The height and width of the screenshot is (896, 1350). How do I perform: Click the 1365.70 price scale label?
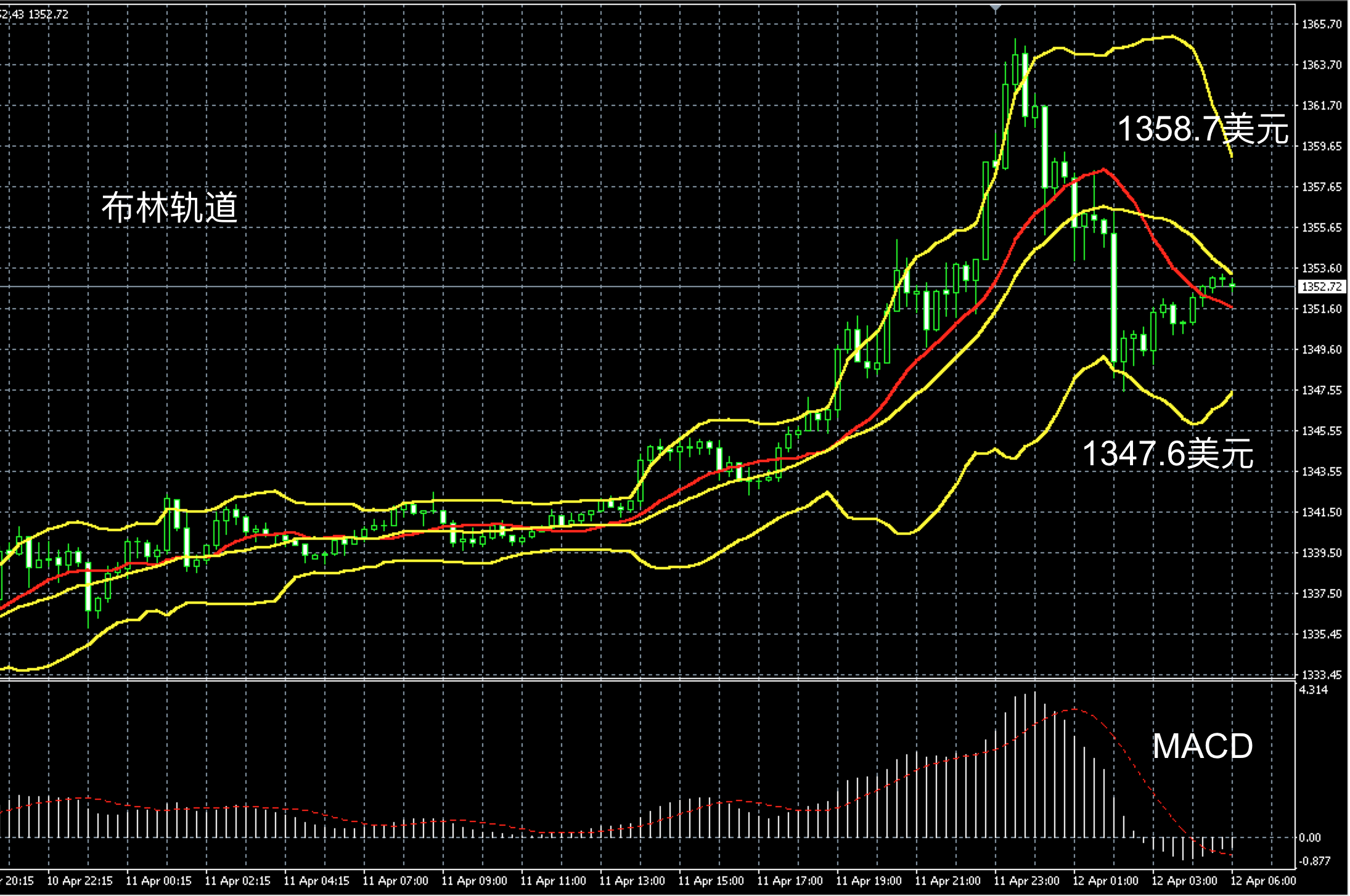1321,25
